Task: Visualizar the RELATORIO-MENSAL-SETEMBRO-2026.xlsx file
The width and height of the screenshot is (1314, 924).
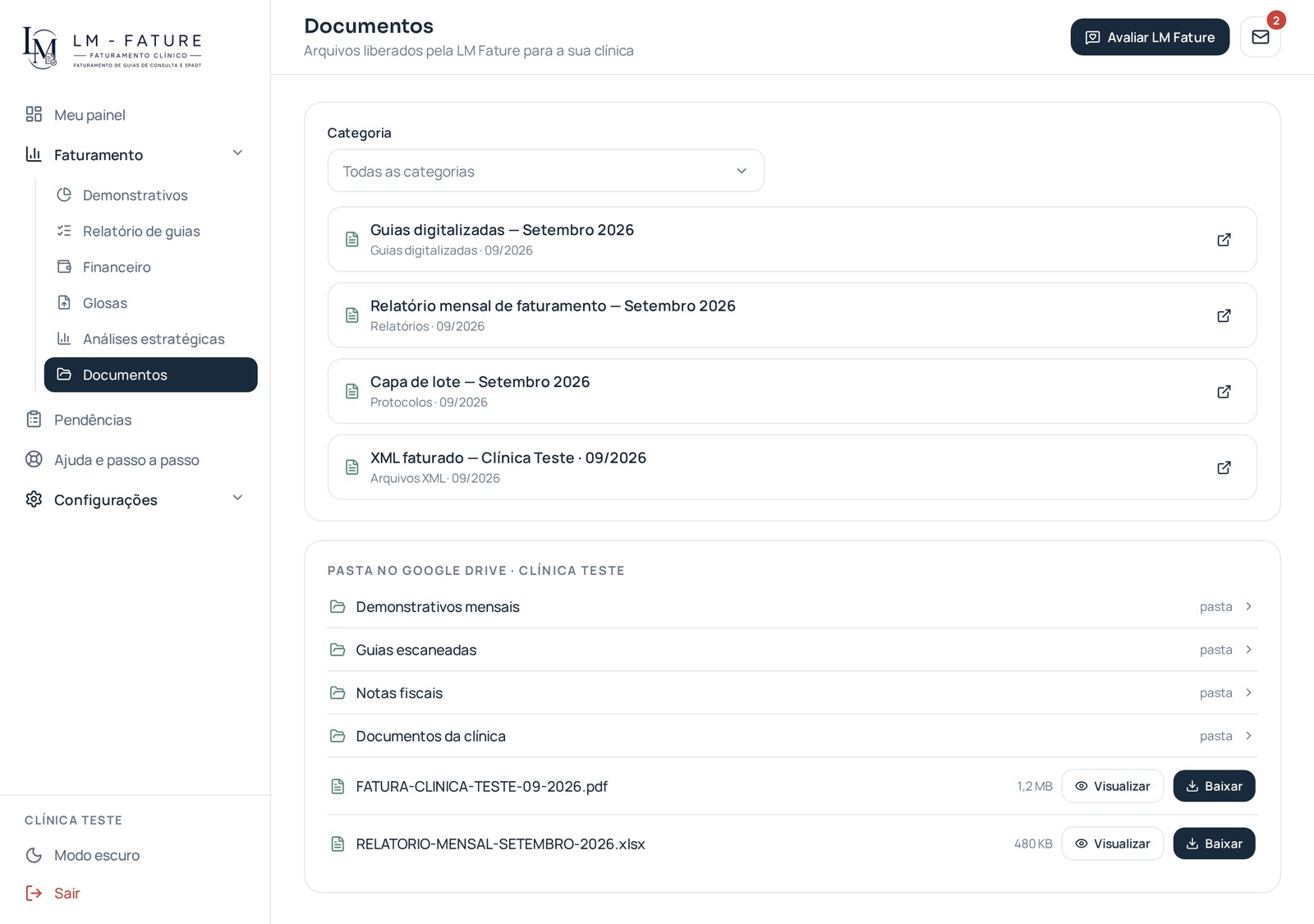Action: click(x=1113, y=844)
